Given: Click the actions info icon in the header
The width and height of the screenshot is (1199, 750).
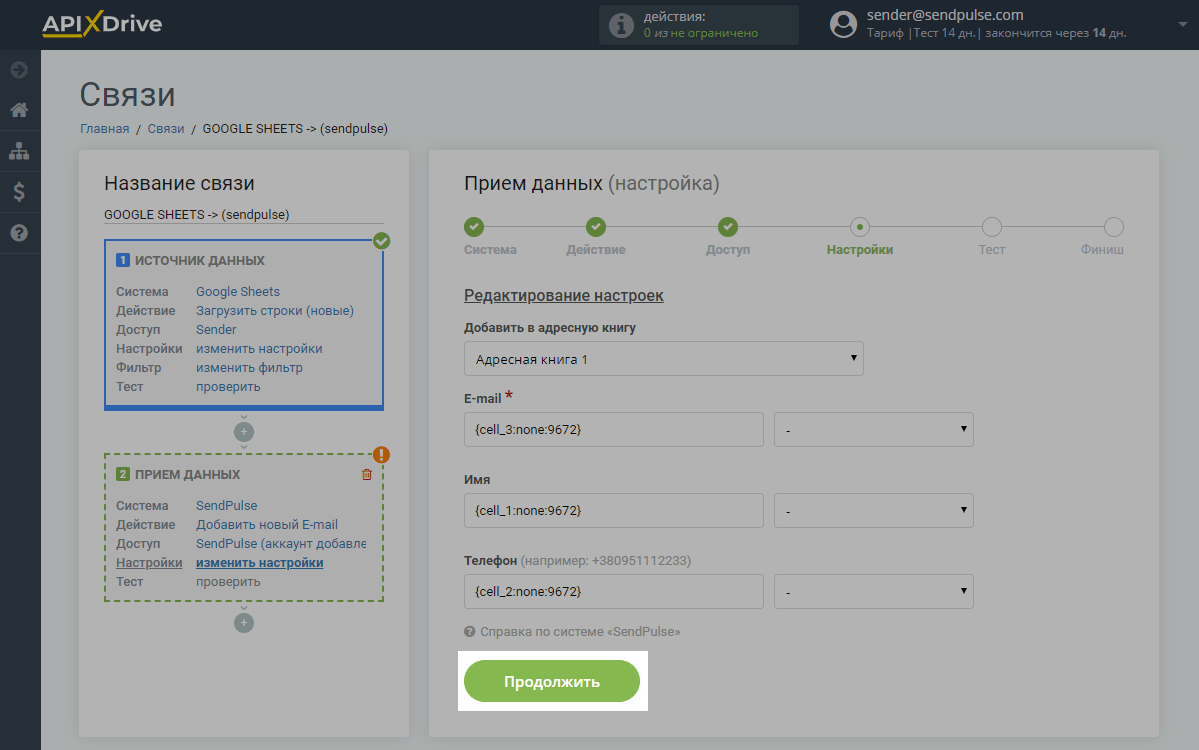Looking at the screenshot, I should (x=621, y=25).
